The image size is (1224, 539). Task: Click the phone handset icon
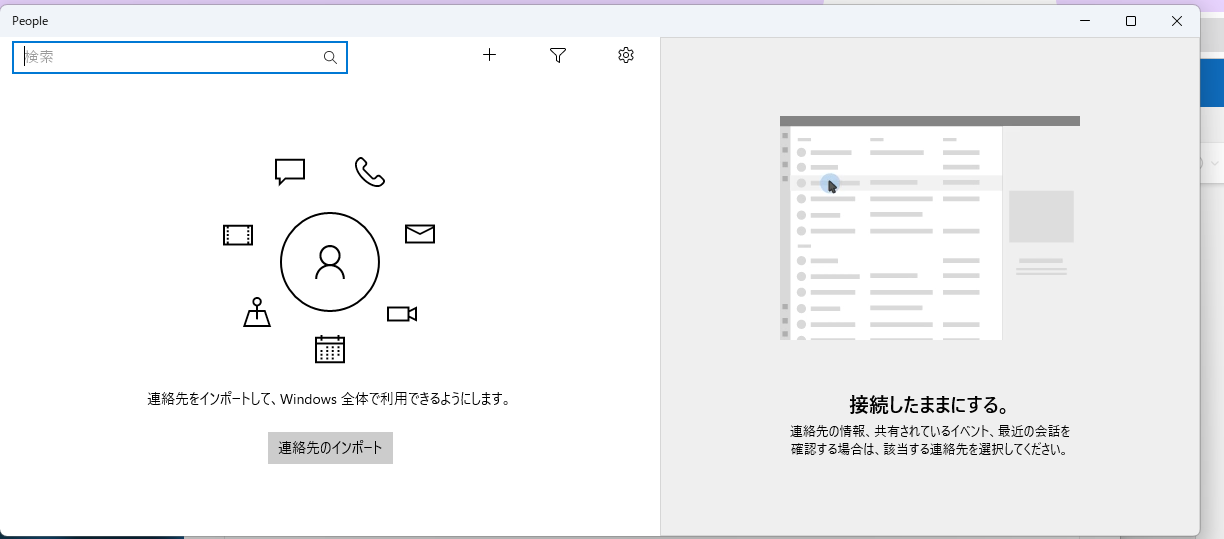pos(370,172)
